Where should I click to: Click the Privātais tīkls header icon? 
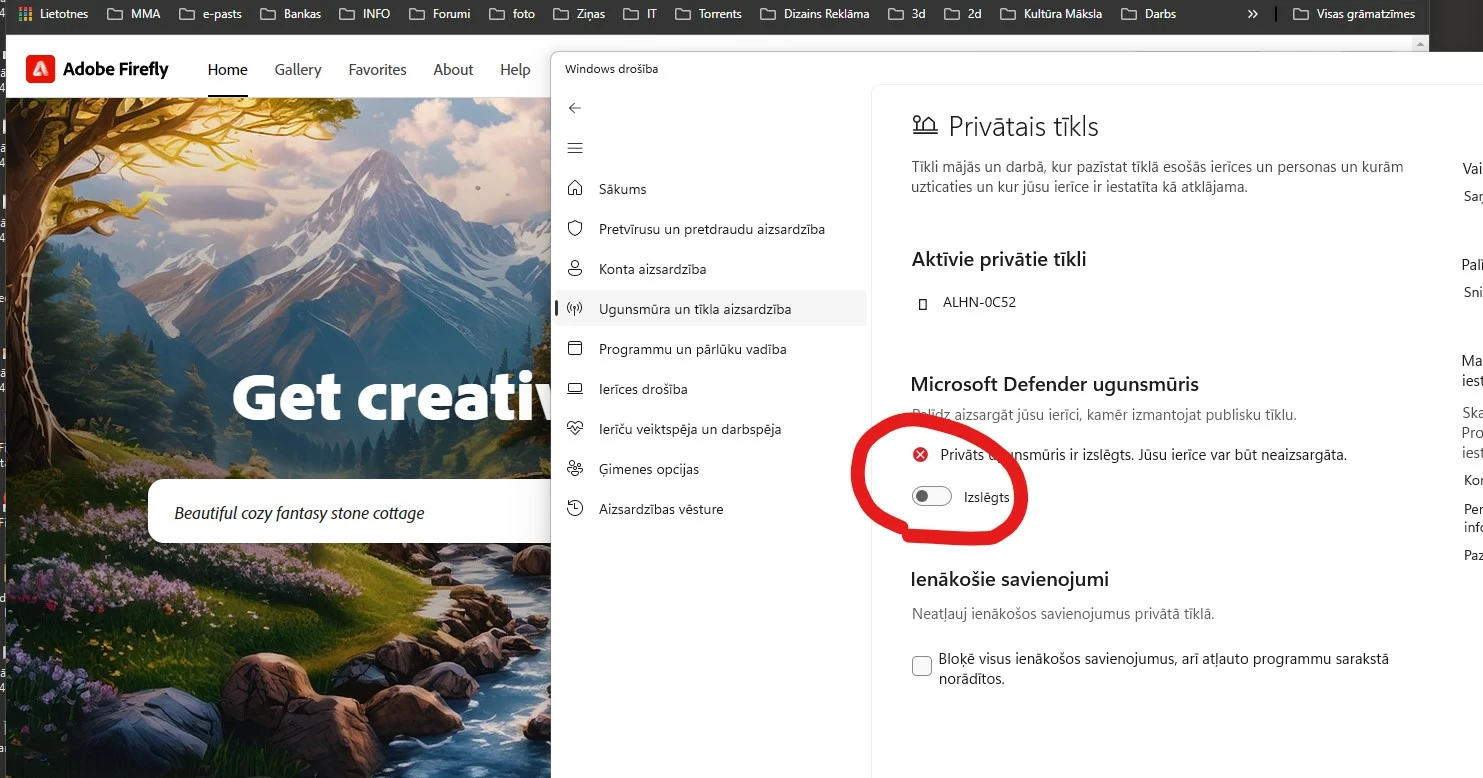[x=925, y=126]
